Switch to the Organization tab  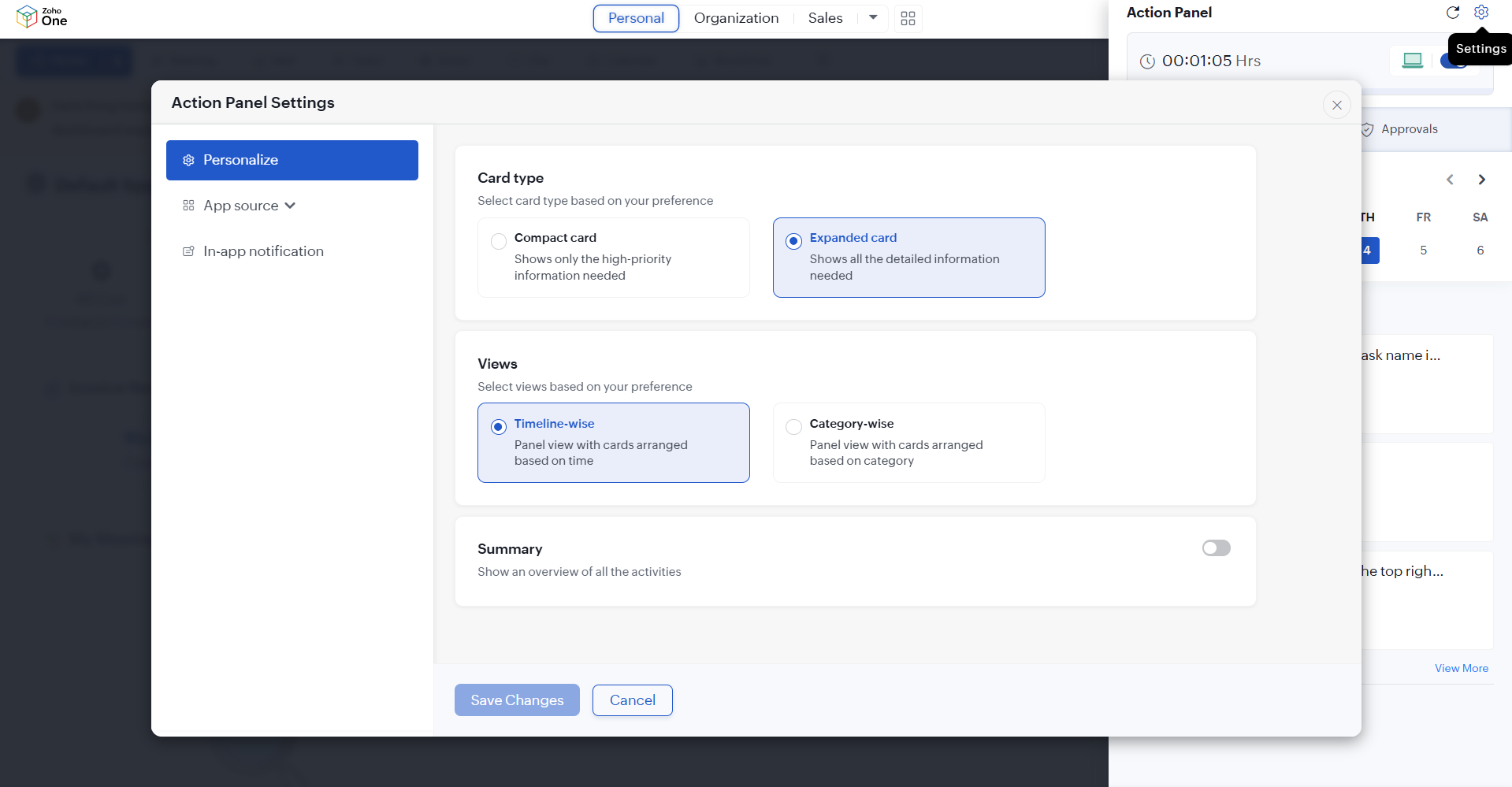pyautogui.click(x=736, y=18)
